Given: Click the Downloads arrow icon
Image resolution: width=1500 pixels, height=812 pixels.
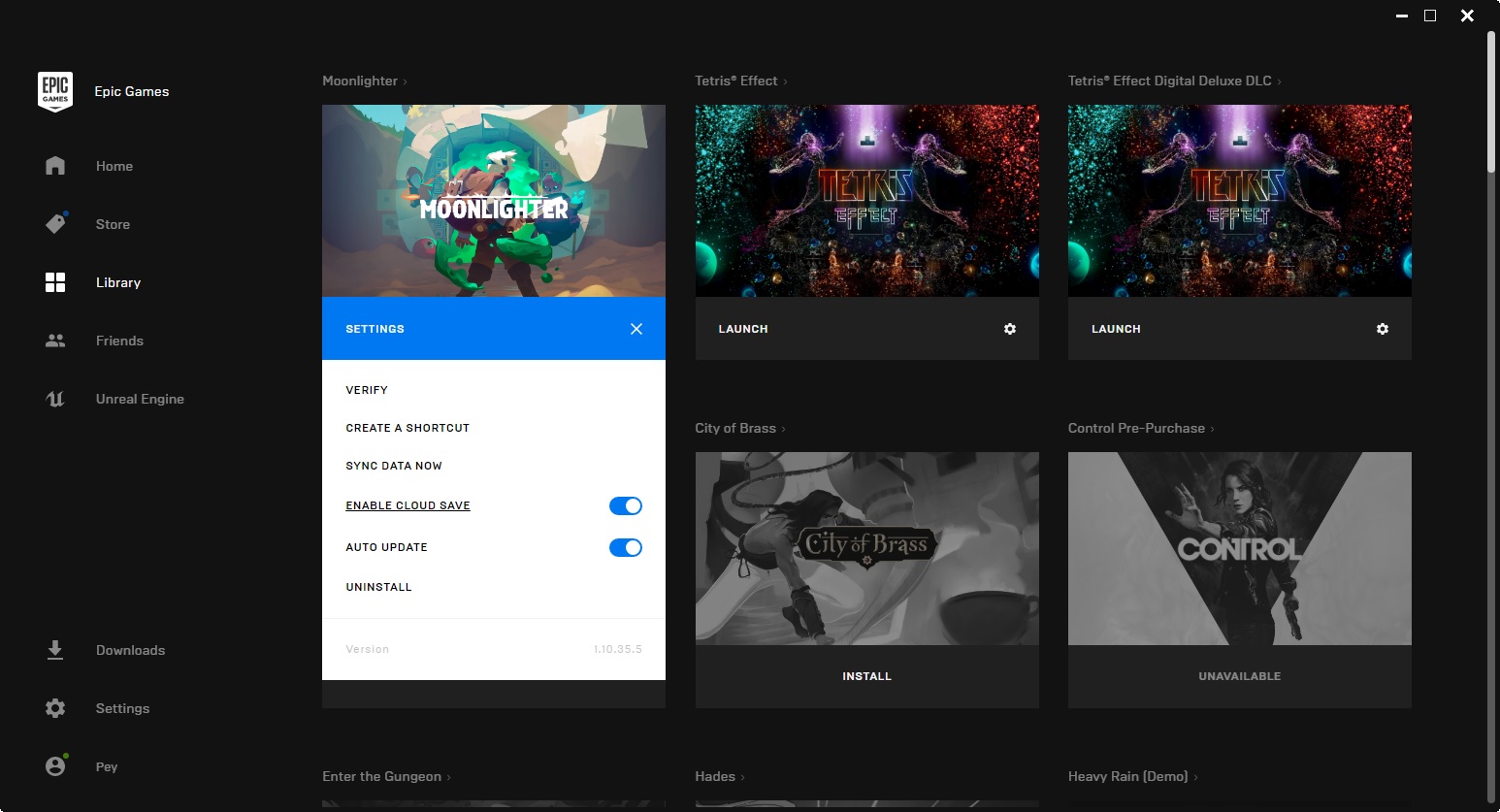Looking at the screenshot, I should [55, 650].
